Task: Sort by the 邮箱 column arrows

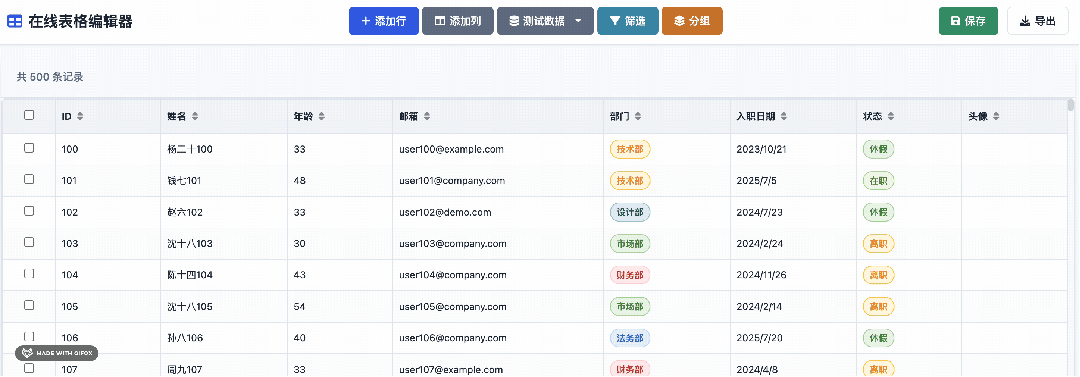Action: [x=428, y=116]
